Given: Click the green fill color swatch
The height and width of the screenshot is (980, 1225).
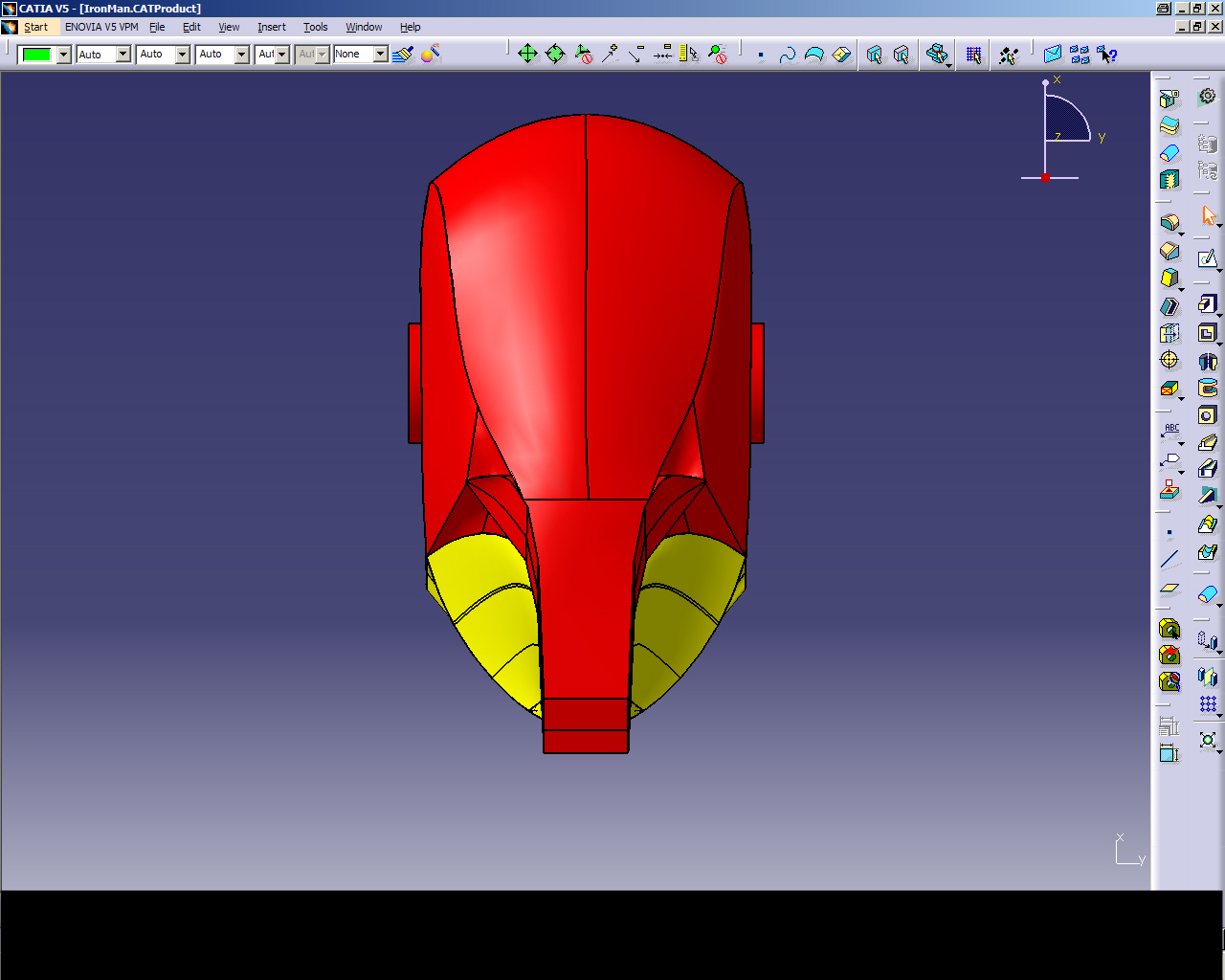Looking at the screenshot, I should (x=36, y=55).
